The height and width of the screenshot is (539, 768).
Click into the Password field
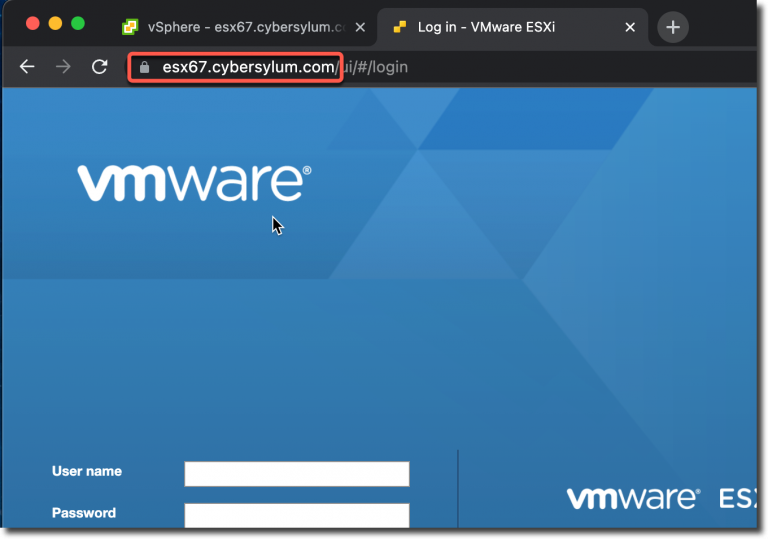click(297, 515)
